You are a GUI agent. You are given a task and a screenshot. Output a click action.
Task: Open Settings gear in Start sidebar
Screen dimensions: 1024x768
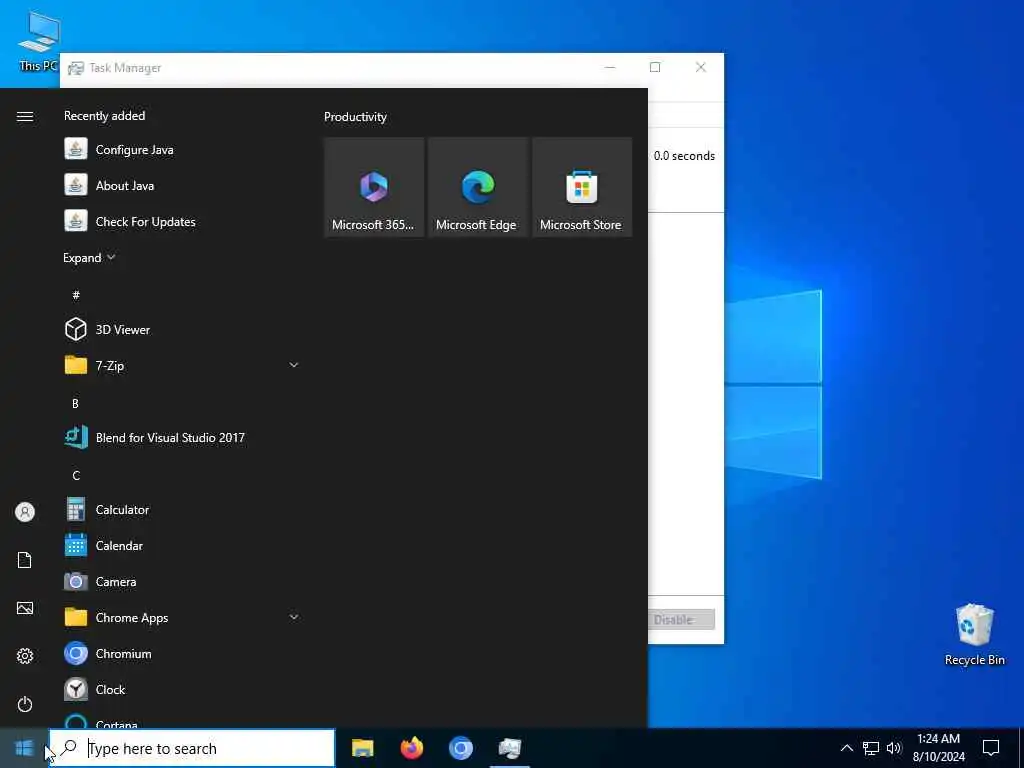[x=25, y=656]
